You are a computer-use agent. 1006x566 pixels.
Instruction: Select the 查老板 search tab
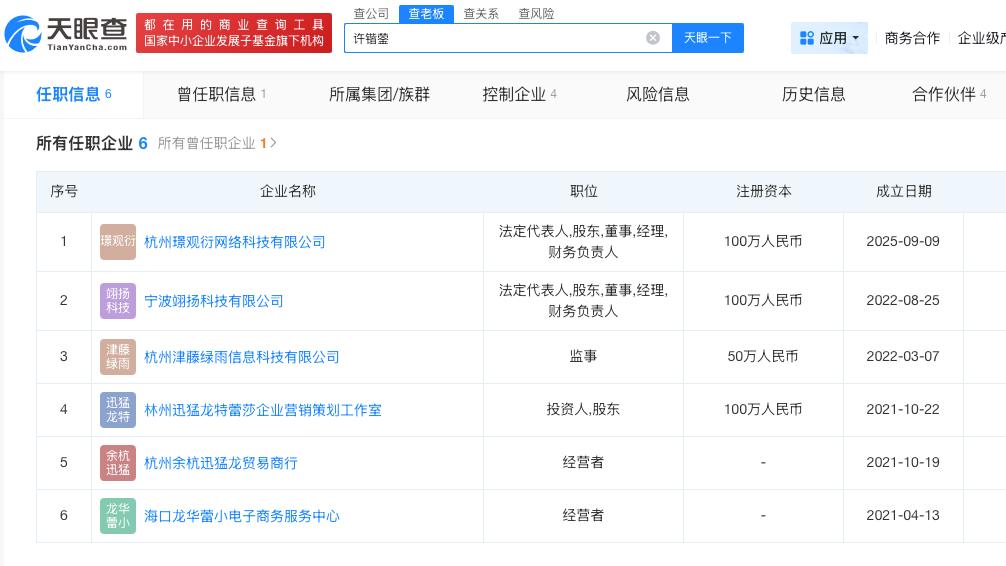[426, 13]
